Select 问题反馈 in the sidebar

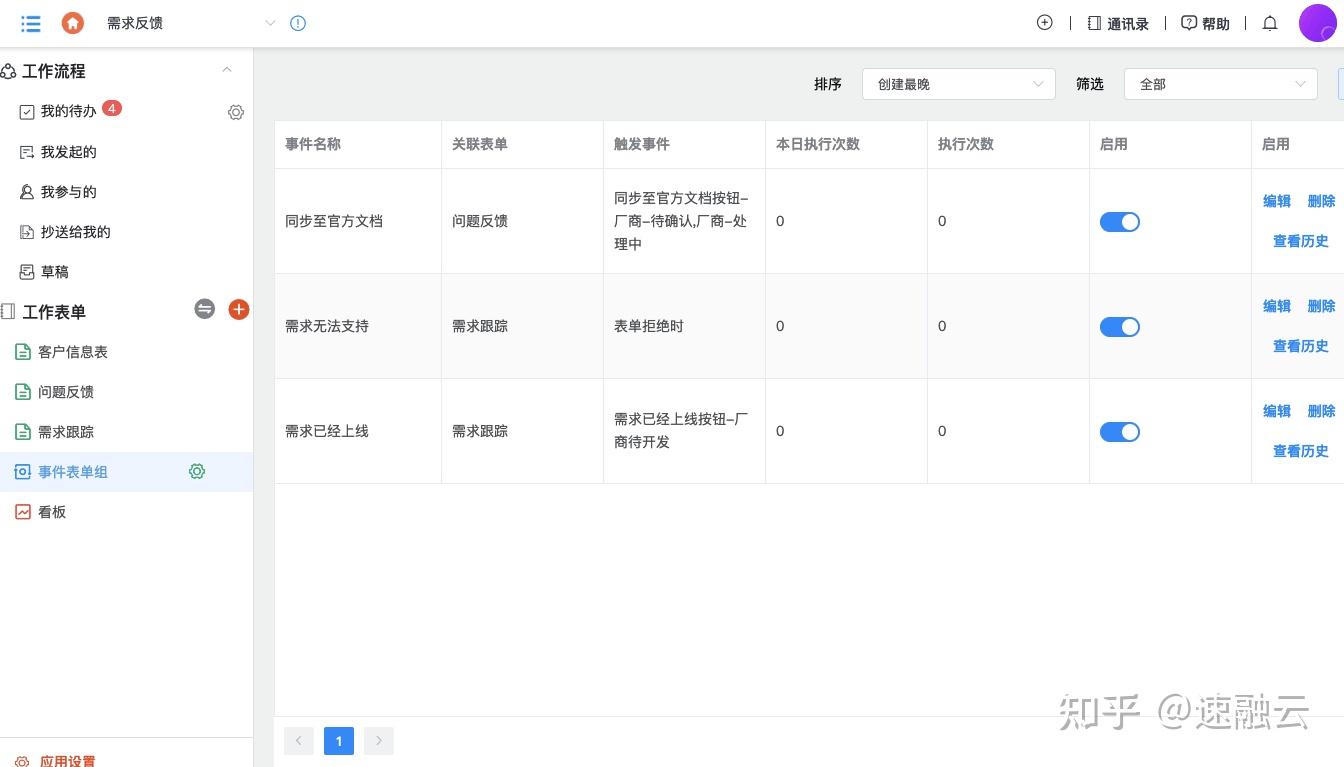[x=66, y=392]
